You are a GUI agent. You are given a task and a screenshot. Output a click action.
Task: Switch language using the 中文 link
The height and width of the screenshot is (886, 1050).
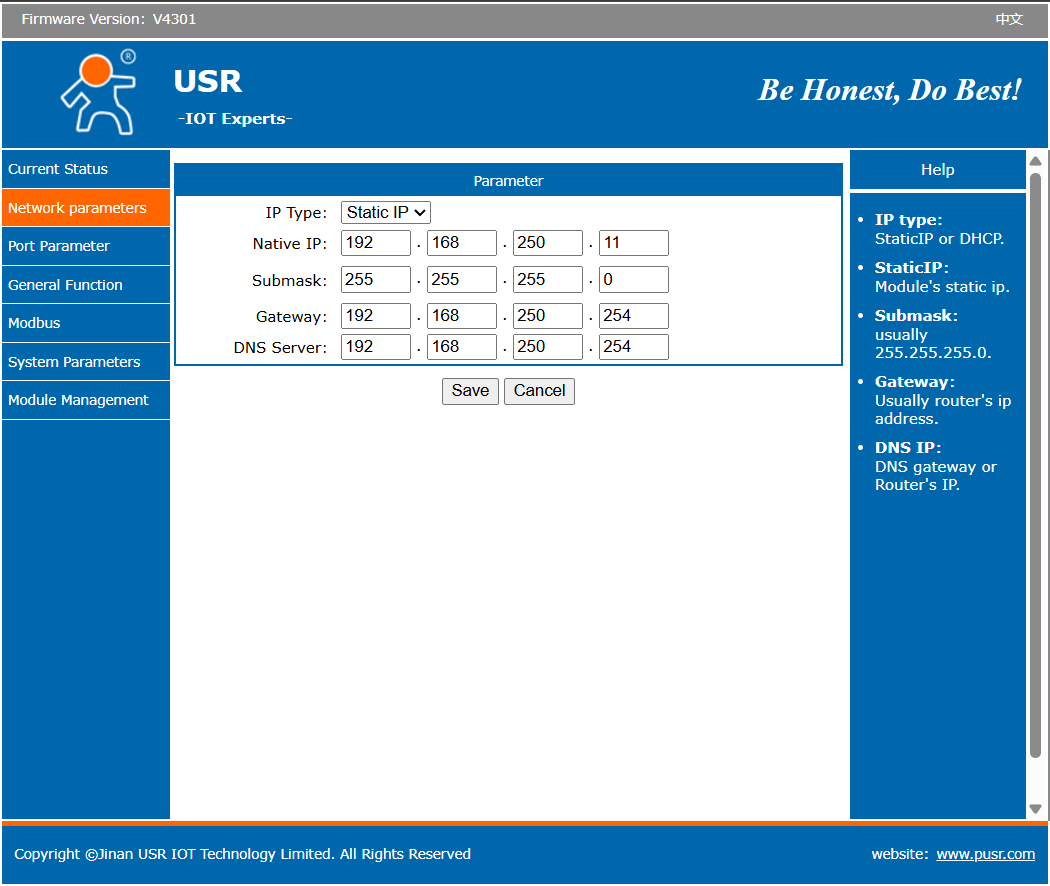pos(1009,19)
